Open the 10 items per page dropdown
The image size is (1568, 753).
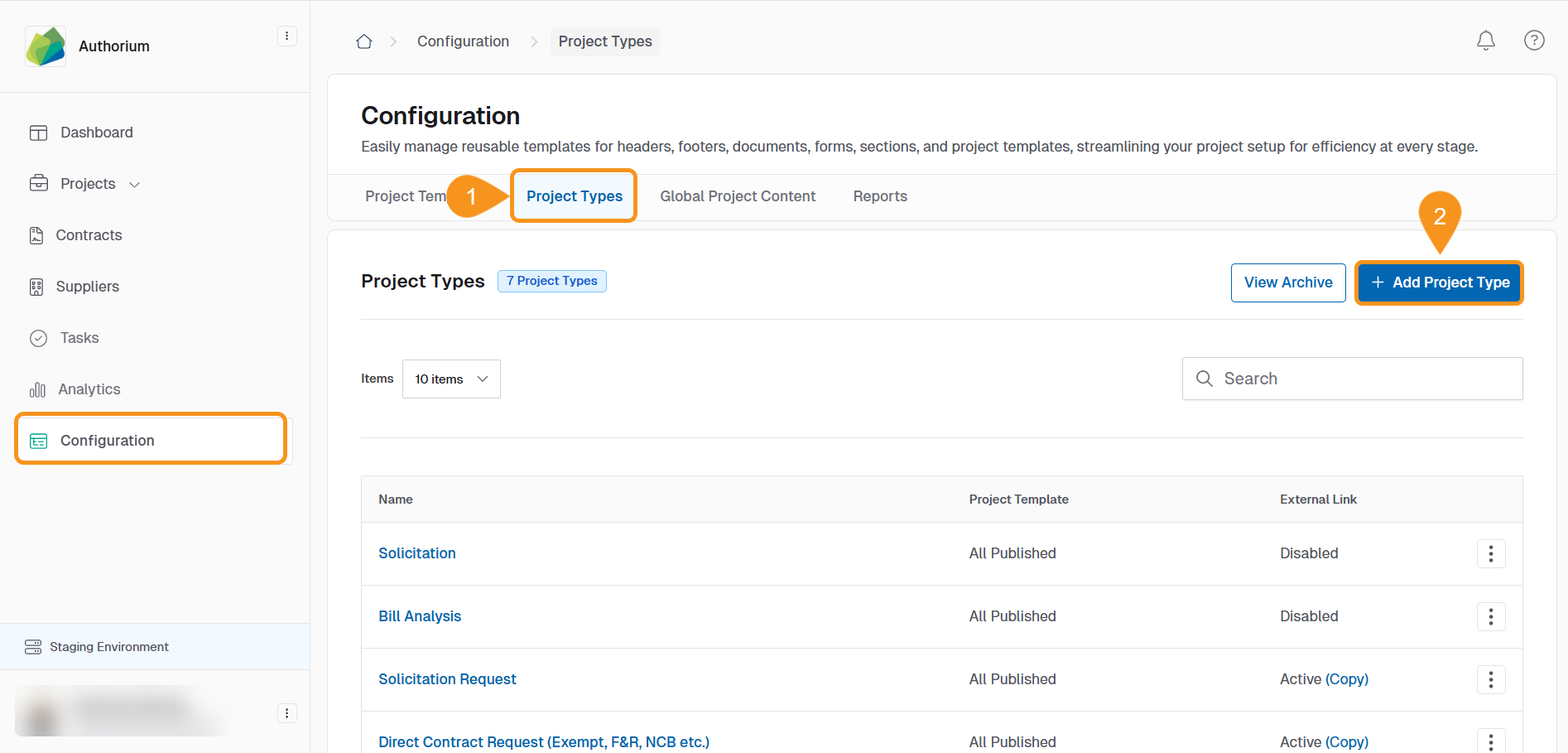(x=451, y=379)
